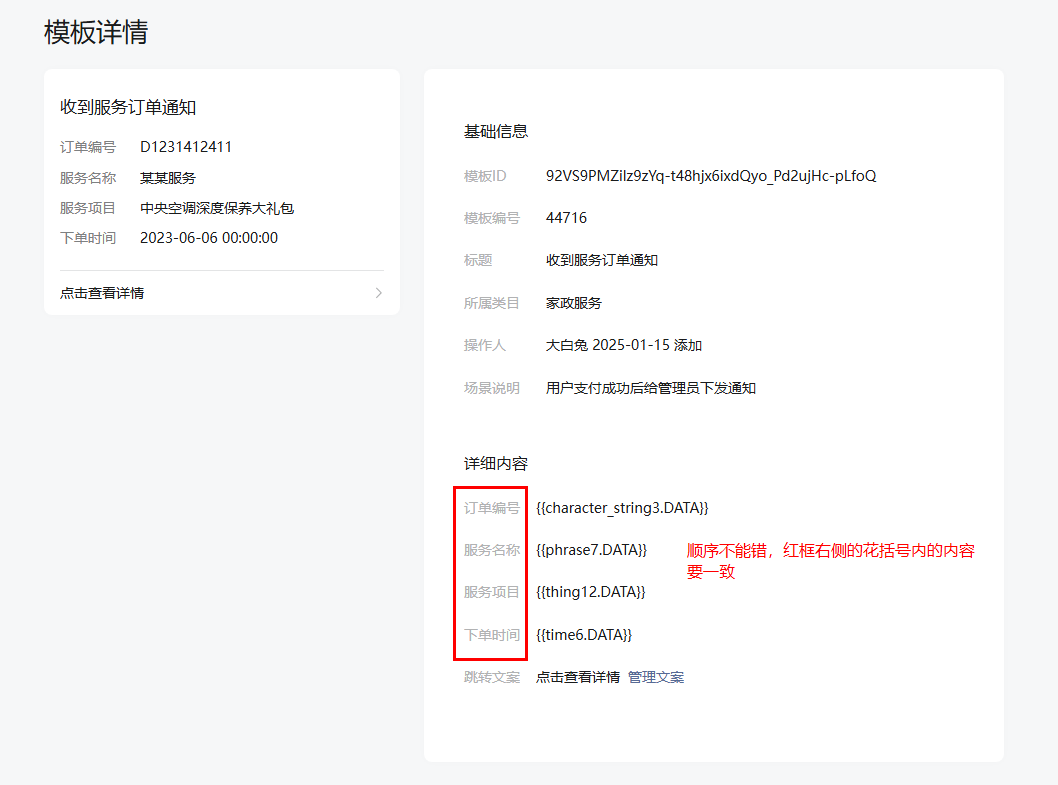
Task: Click 点击查看详情 text beside 跳转文案
Action: pyautogui.click(x=578, y=677)
